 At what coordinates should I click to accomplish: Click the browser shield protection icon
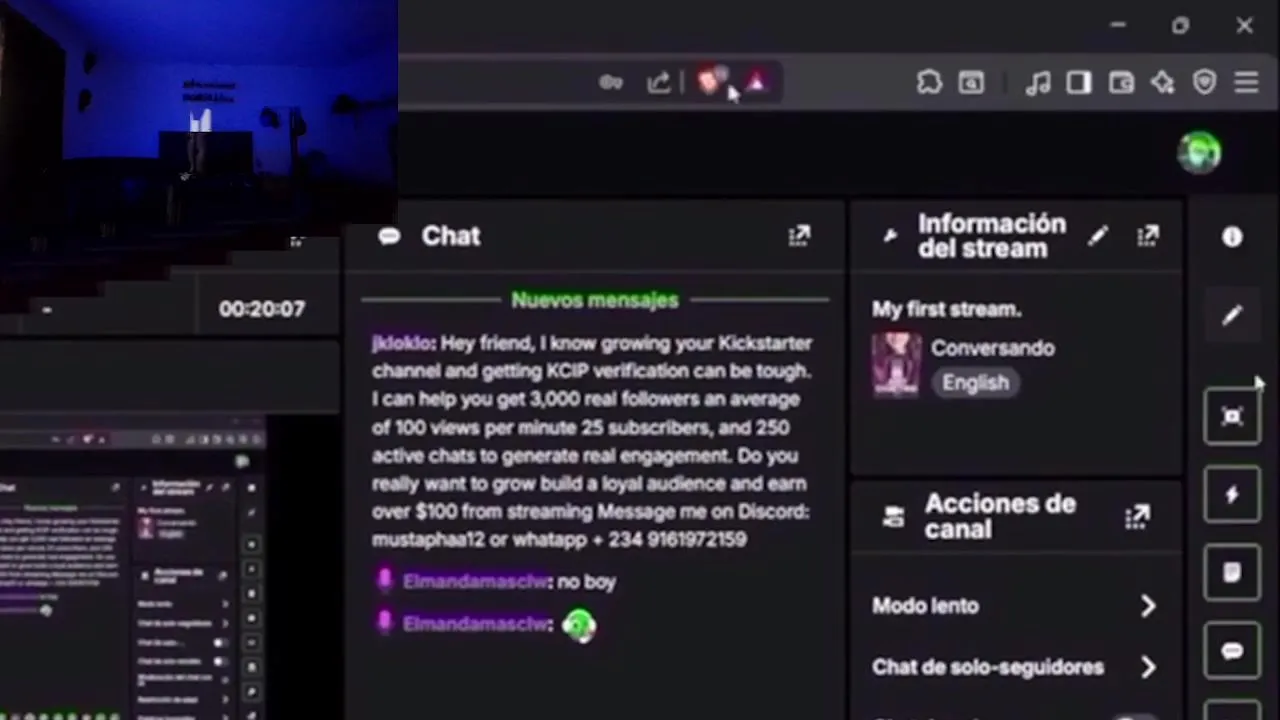point(1205,83)
